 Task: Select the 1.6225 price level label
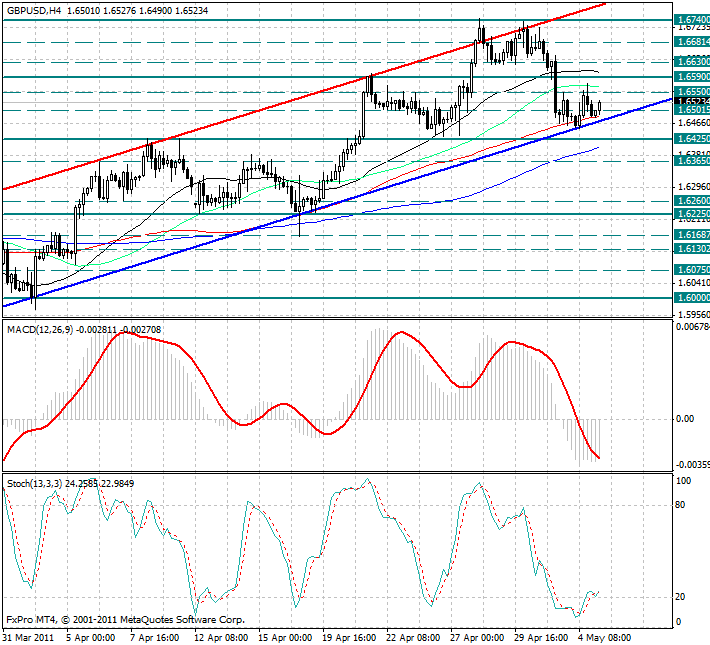pyautogui.click(x=692, y=214)
